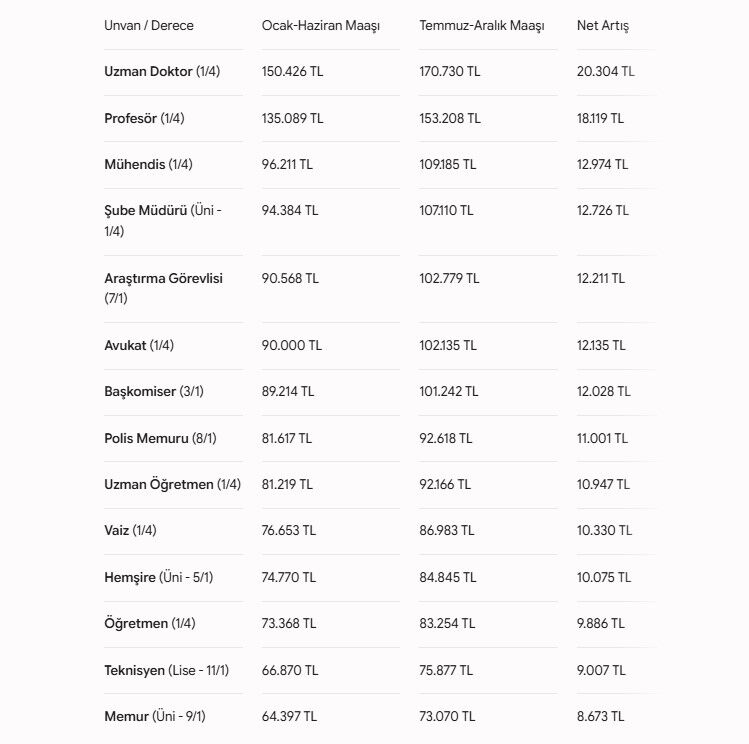Screen dimensions: 749x744
Task: Click Başkomiser July salary 101.242 TL
Action: pos(449,392)
